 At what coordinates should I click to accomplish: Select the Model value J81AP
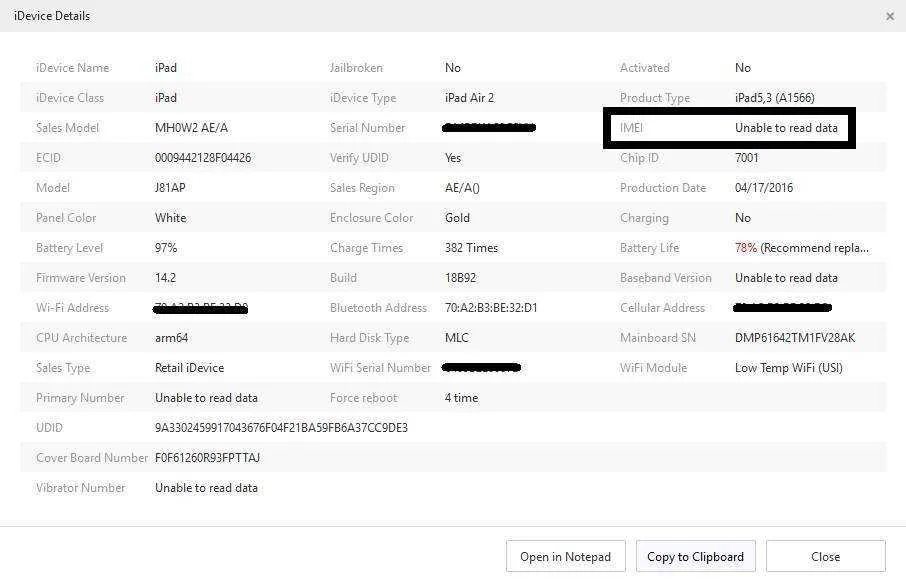pos(170,188)
